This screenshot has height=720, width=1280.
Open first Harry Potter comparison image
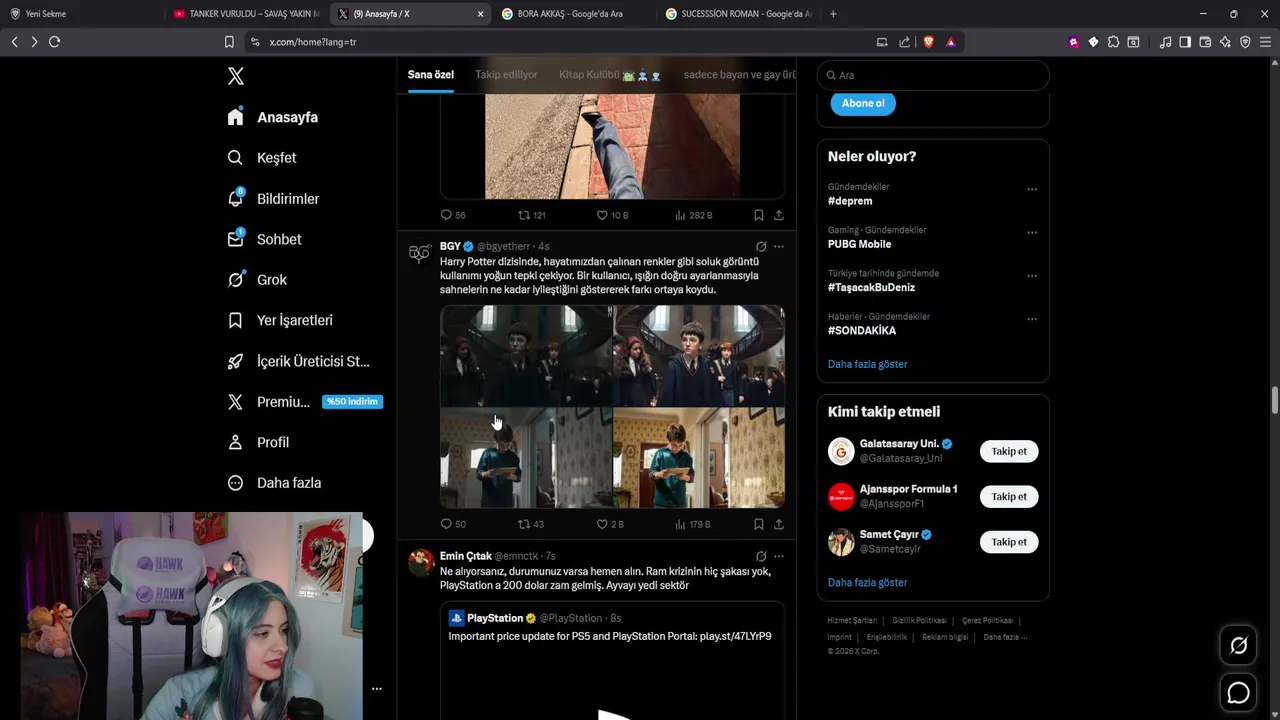coord(526,356)
